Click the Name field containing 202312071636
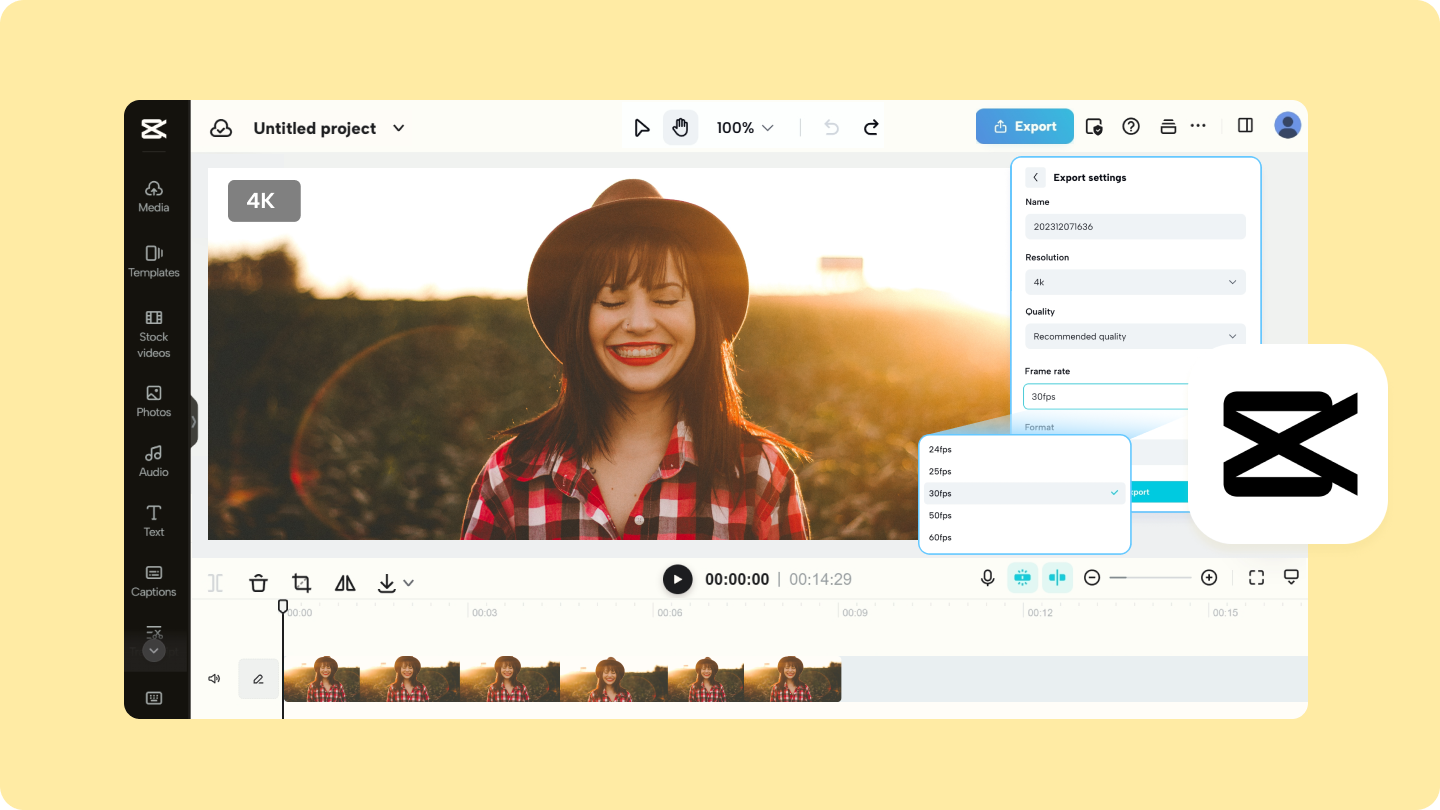Viewport: 1440px width, 810px height. [x=1135, y=226]
